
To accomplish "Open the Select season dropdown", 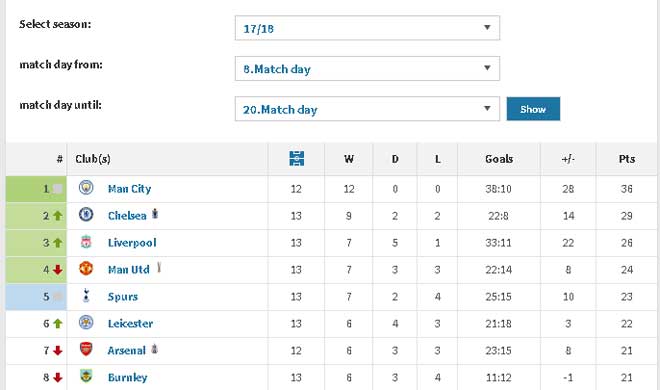I will (x=367, y=28).
